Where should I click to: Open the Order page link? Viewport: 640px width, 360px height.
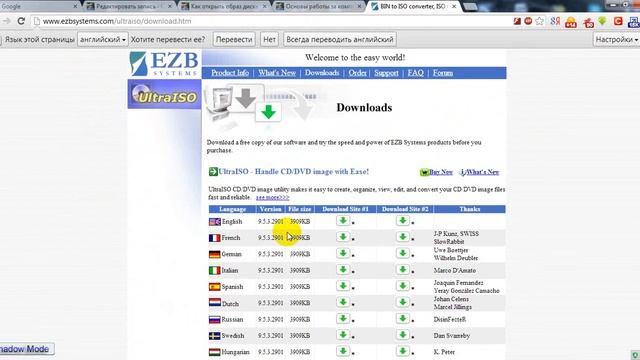coord(358,73)
